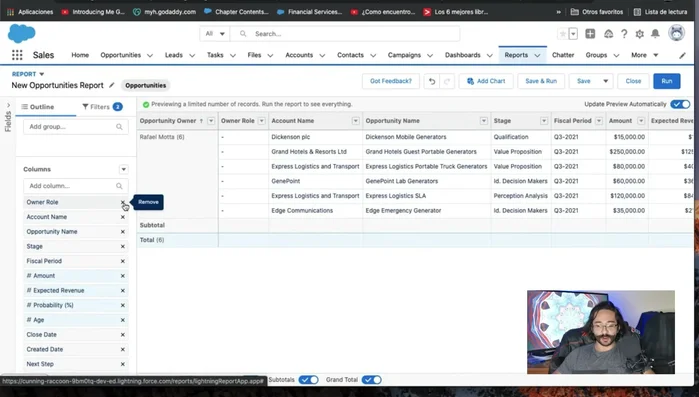Open Otros favoritos bookmarks folder

tap(597, 12)
